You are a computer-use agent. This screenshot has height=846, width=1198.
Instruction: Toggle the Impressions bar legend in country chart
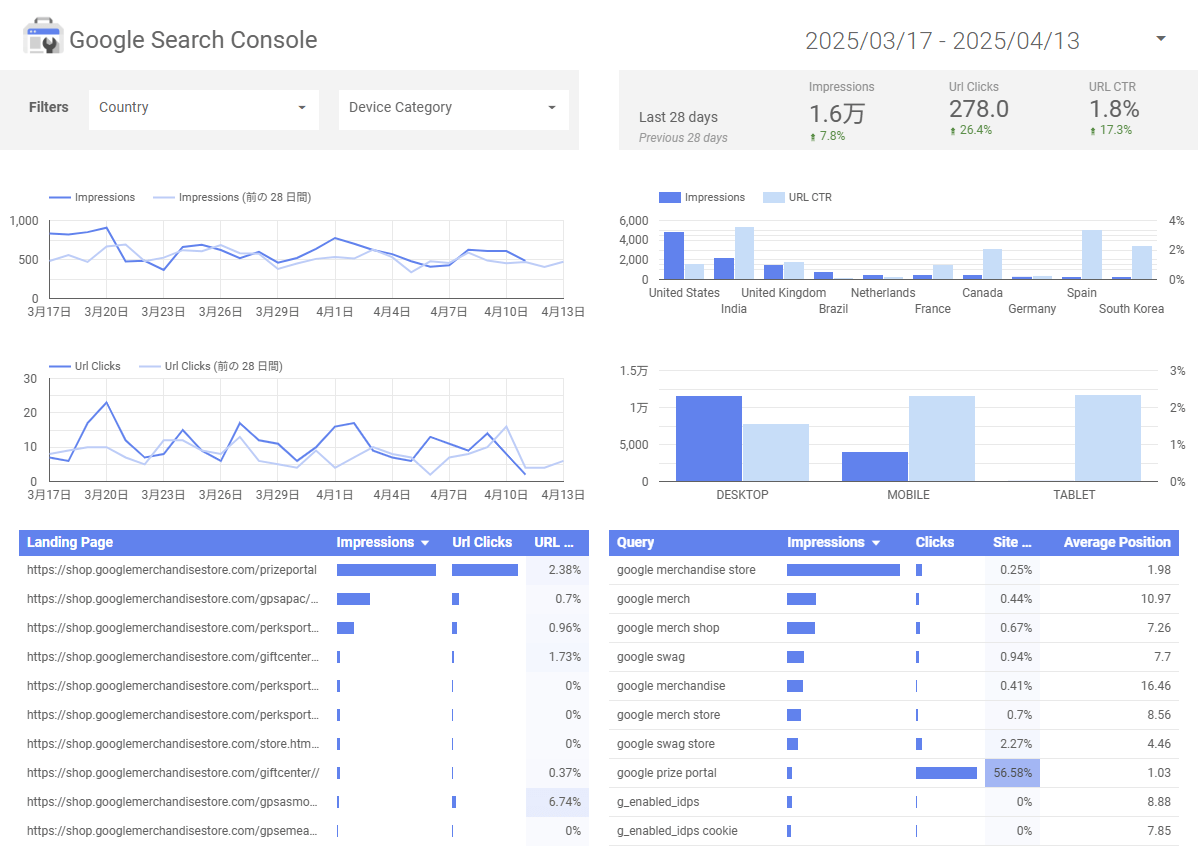(x=702, y=197)
